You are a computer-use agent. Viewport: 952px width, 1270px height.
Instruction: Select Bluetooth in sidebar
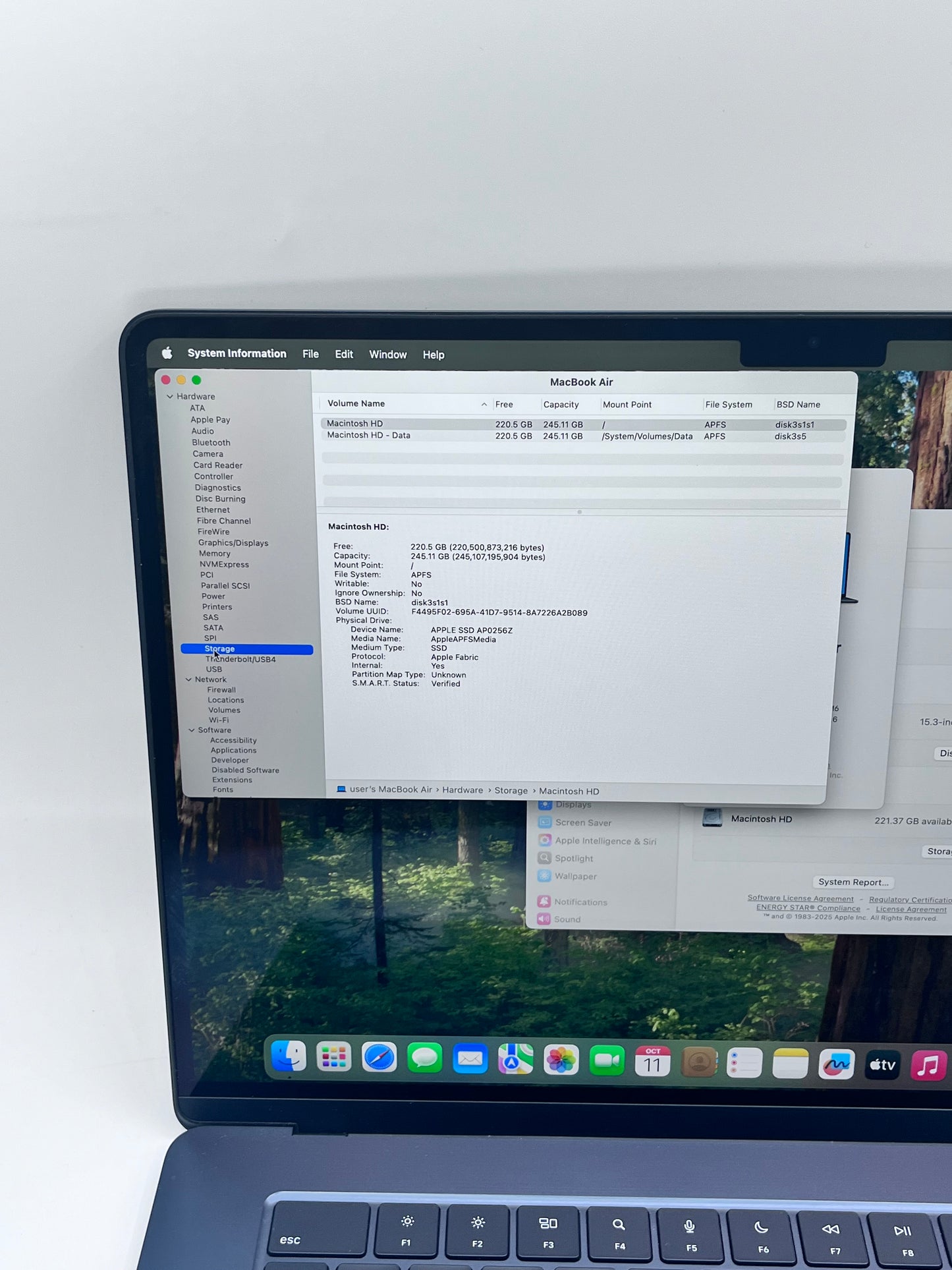pyautogui.click(x=211, y=443)
